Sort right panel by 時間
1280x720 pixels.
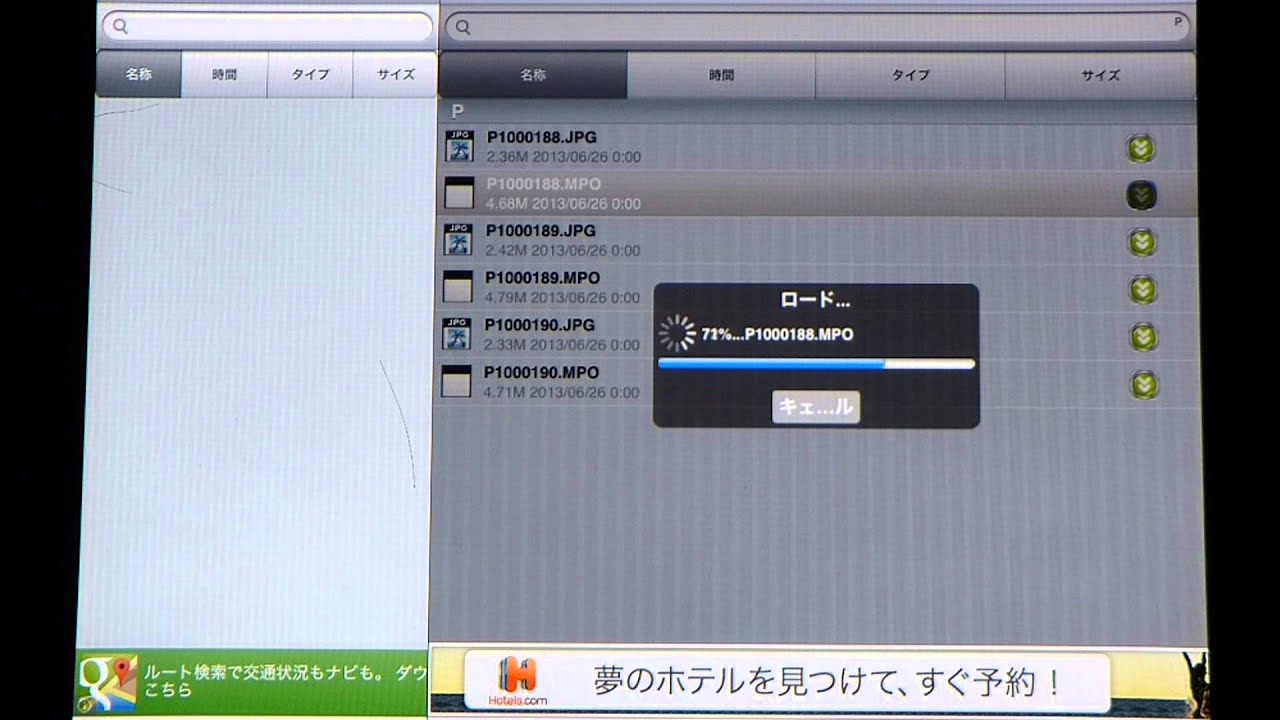[x=721, y=75]
